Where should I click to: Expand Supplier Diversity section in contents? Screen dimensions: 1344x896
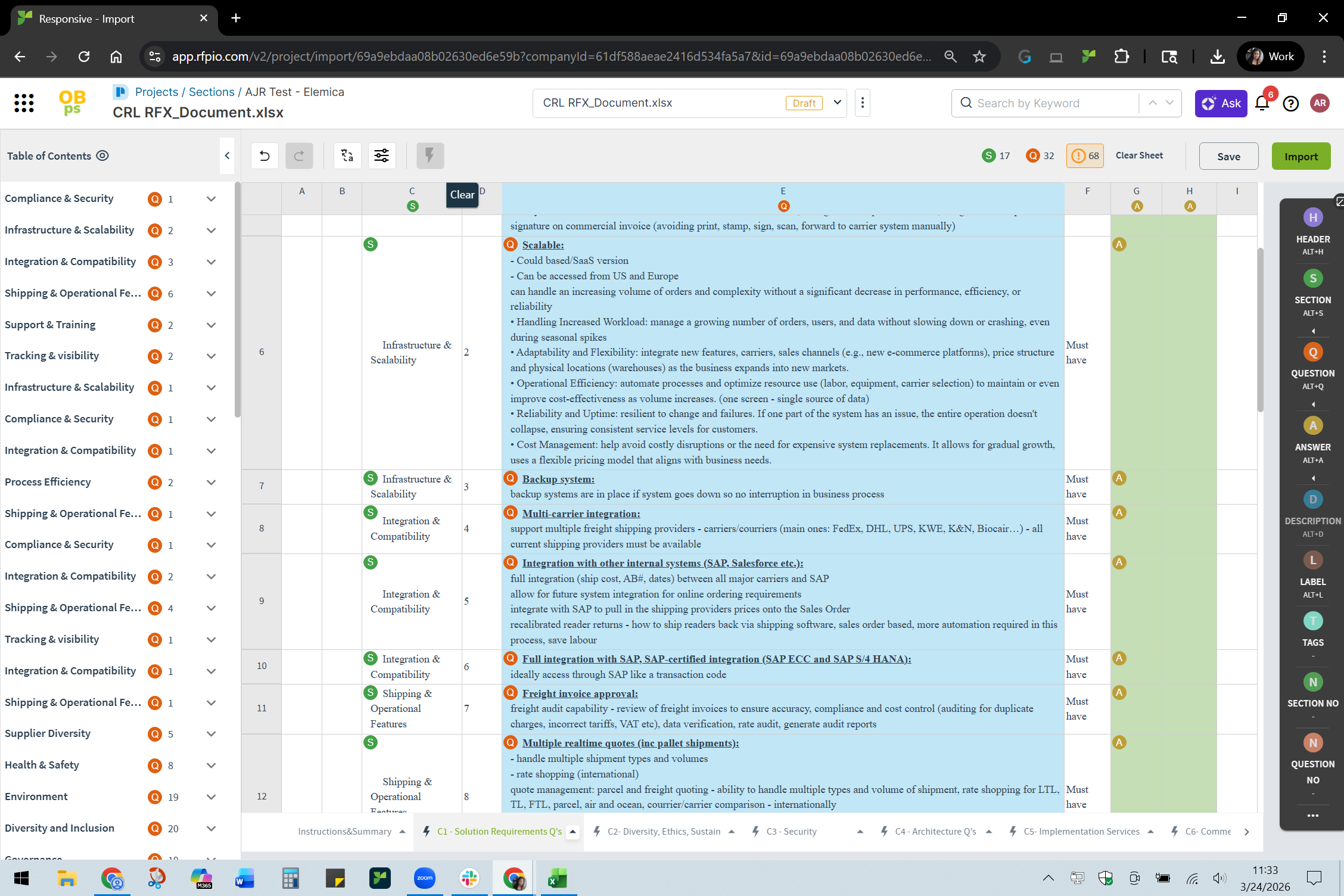[x=211, y=734]
